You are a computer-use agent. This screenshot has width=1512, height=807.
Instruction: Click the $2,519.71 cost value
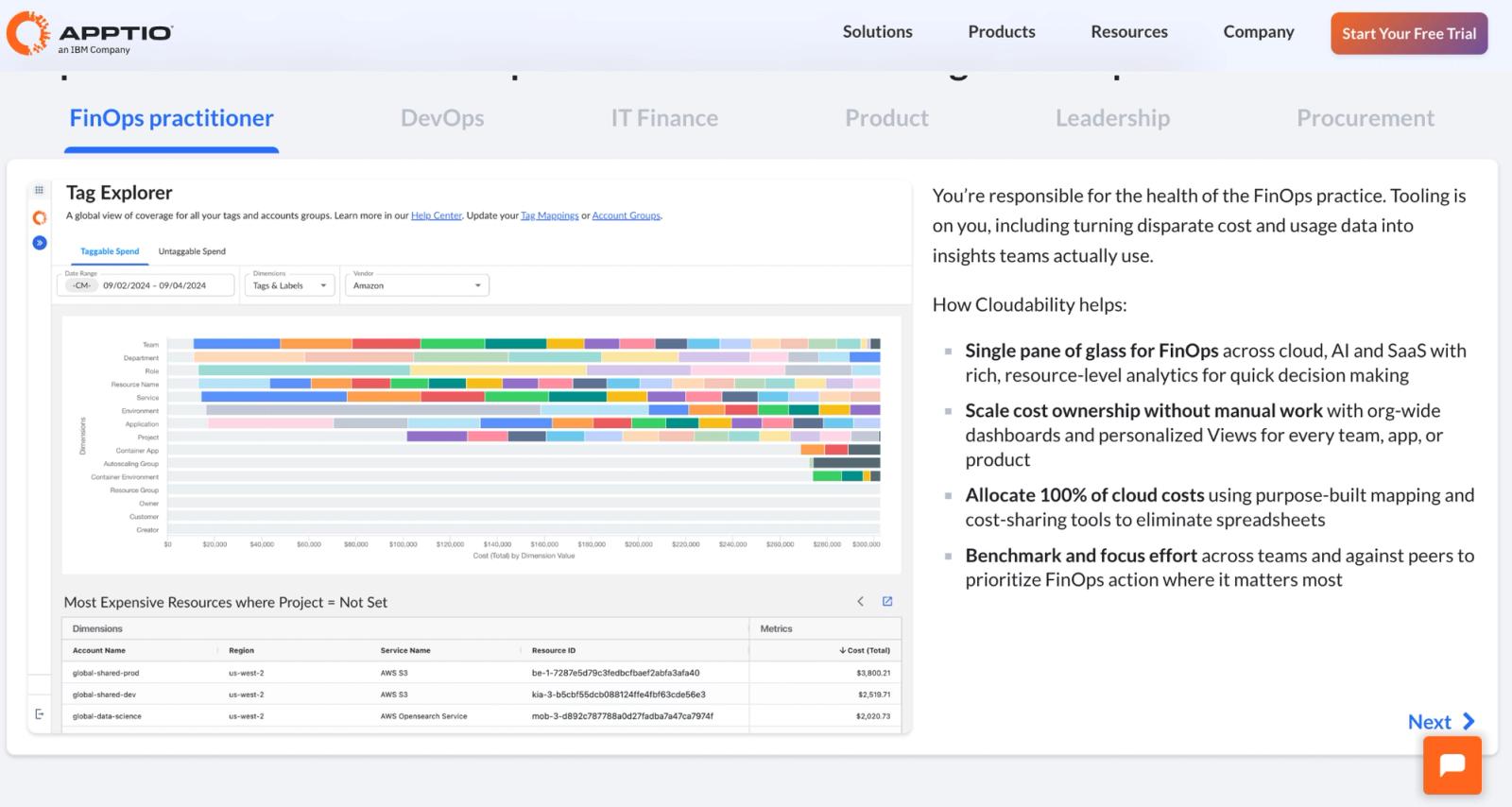click(x=873, y=695)
